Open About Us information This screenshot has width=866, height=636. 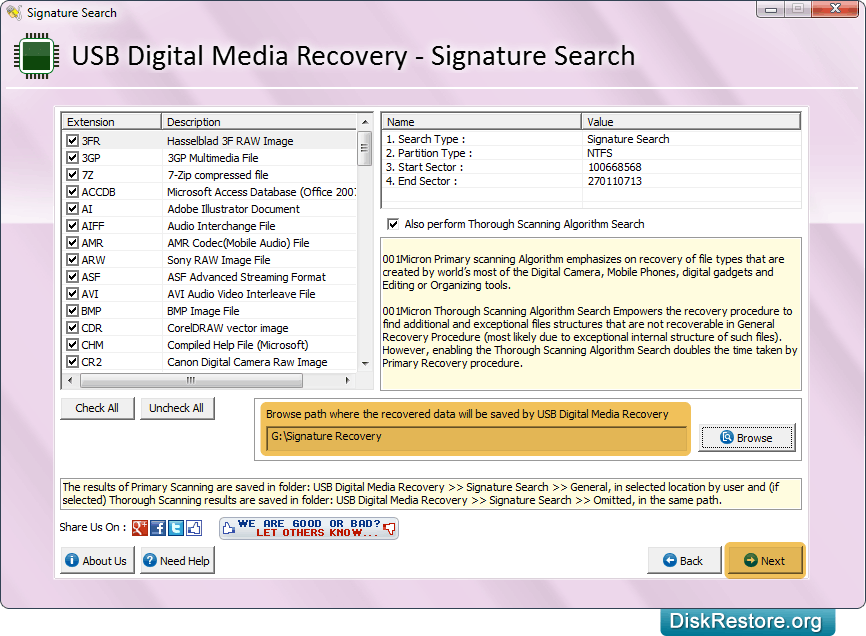(97, 560)
